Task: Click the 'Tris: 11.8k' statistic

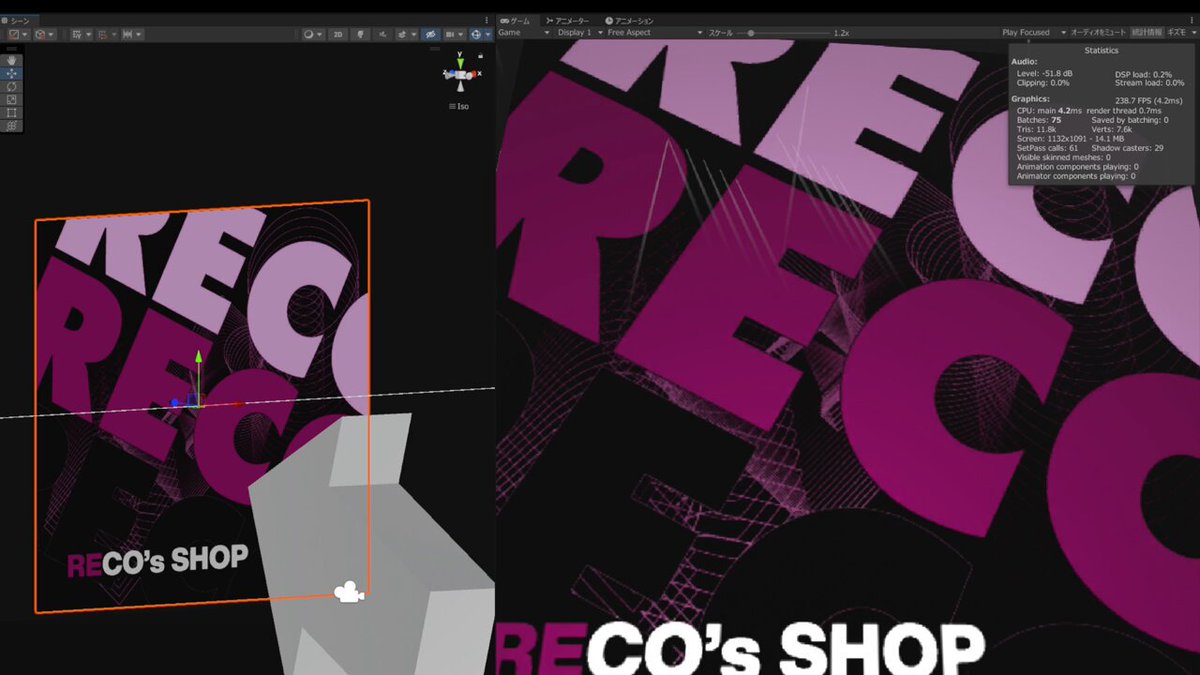Action: point(1037,129)
